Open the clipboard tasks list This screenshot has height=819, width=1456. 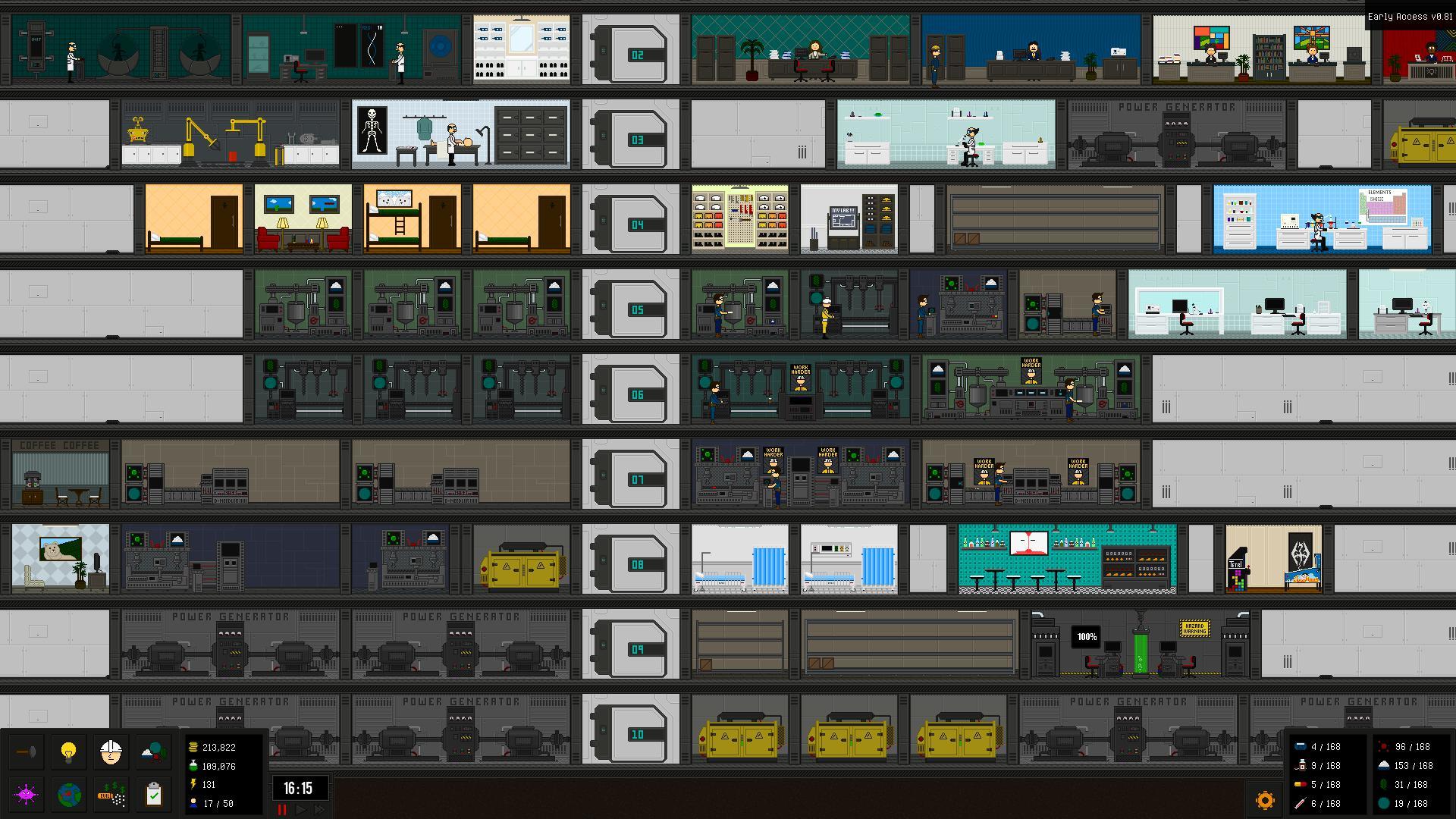[152, 795]
